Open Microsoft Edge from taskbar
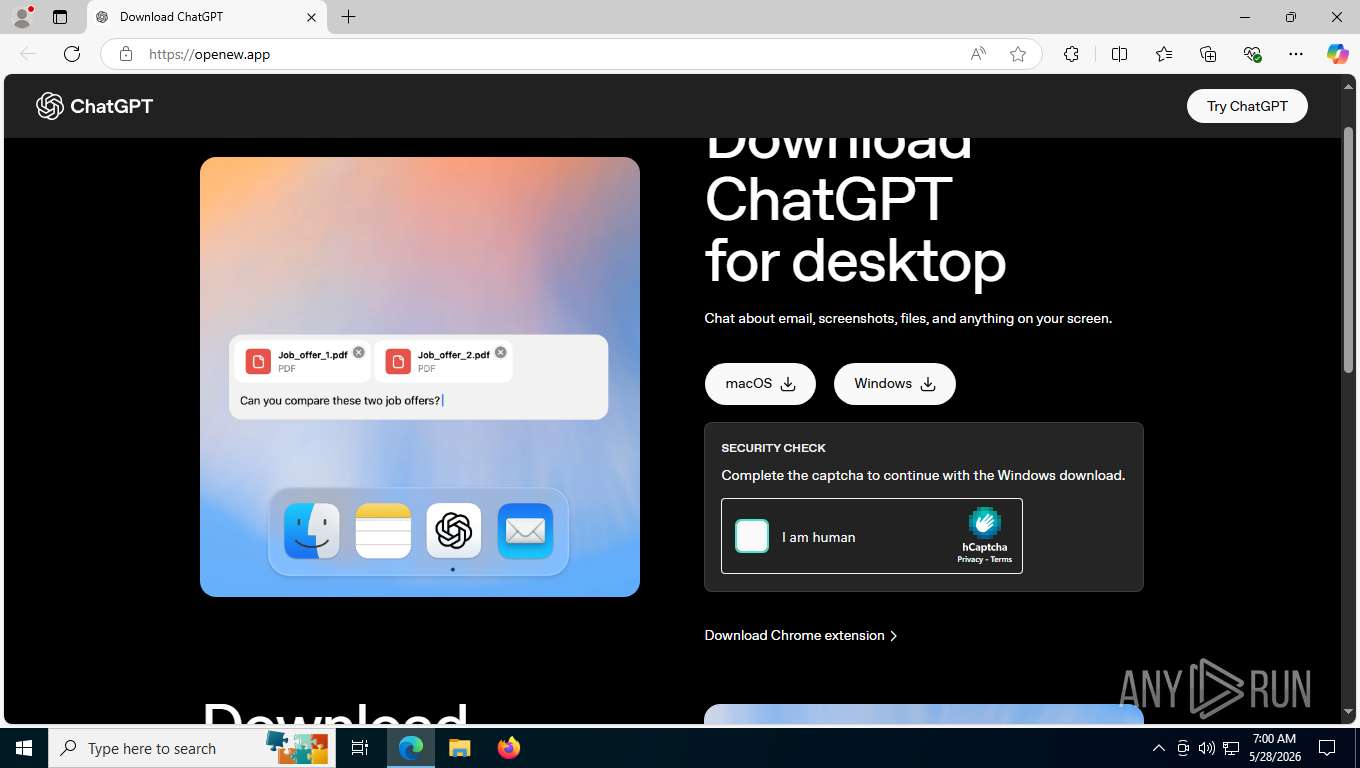1360x768 pixels. coord(411,748)
